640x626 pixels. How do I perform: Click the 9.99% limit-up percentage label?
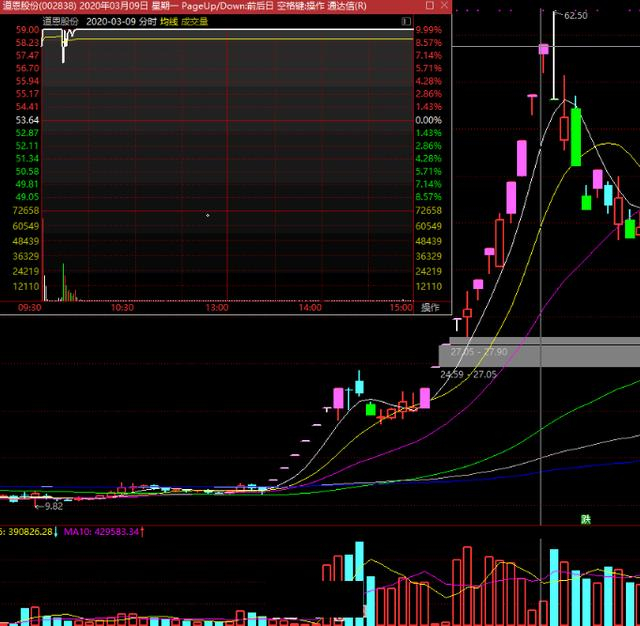[x=429, y=30]
